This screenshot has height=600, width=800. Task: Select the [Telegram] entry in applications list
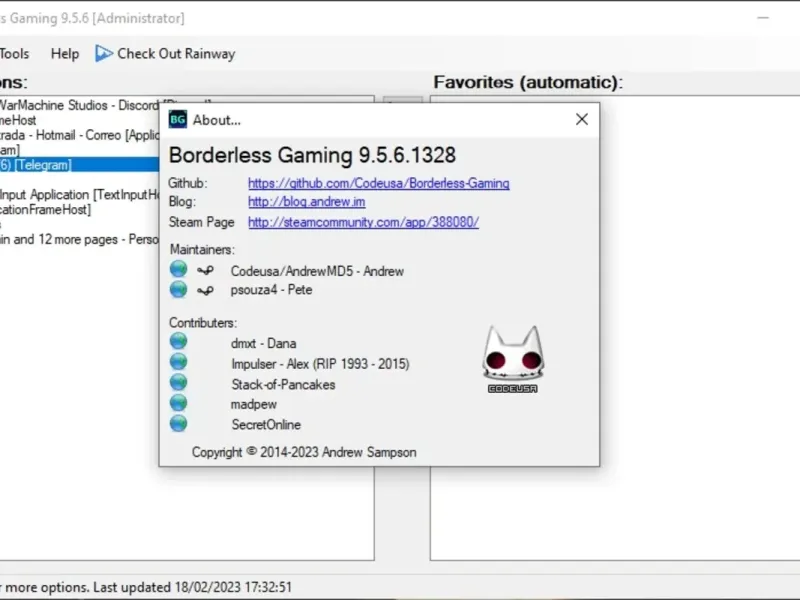point(80,165)
